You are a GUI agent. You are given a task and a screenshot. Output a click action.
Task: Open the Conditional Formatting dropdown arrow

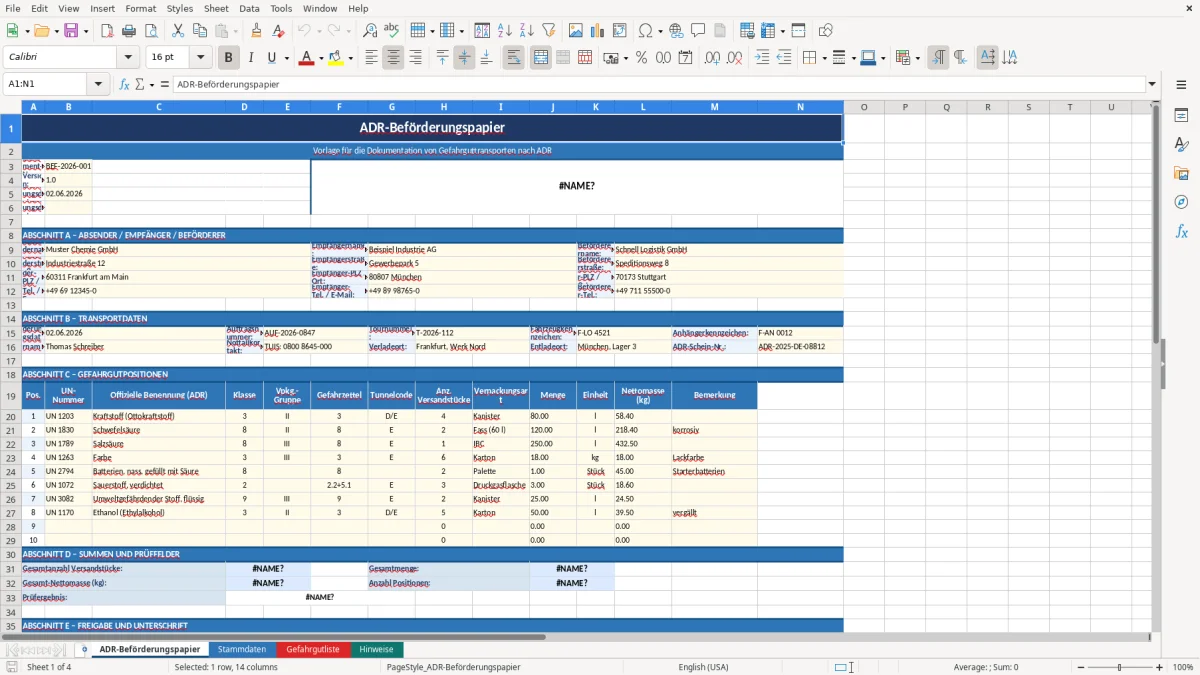coord(917,58)
